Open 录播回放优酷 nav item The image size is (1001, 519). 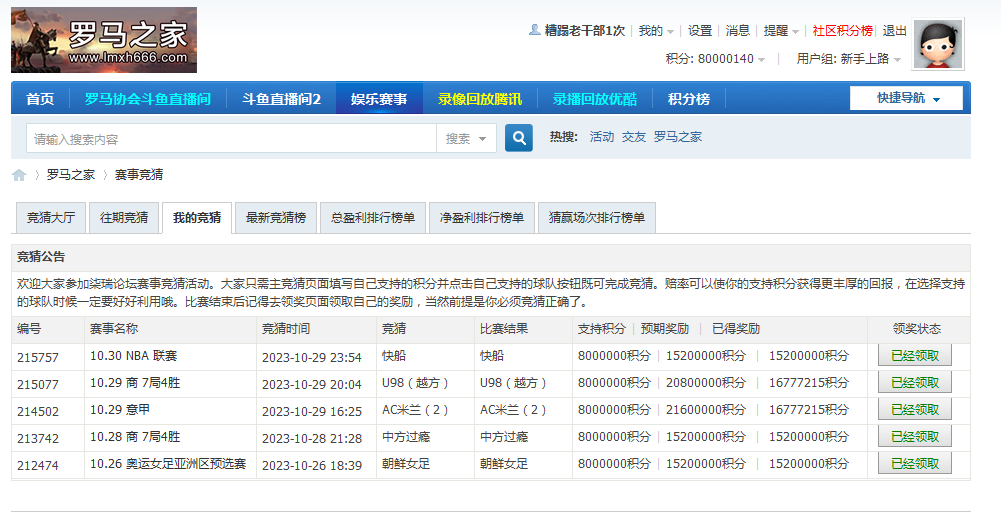[594, 99]
